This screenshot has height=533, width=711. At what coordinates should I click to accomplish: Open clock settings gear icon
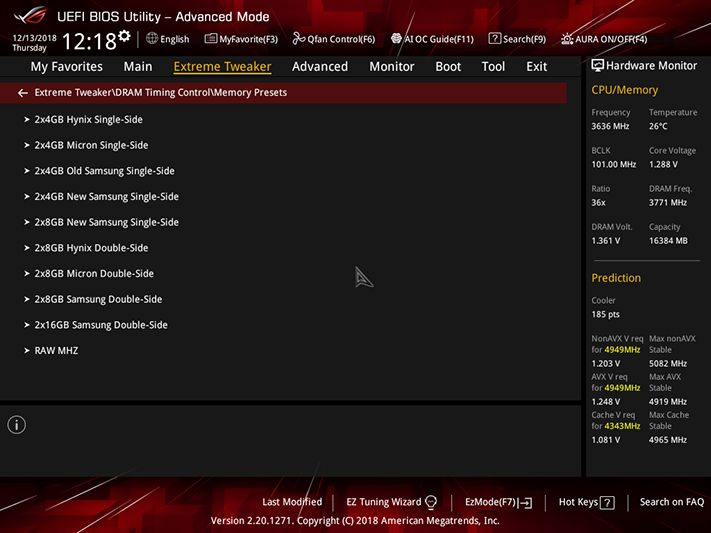point(124,36)
